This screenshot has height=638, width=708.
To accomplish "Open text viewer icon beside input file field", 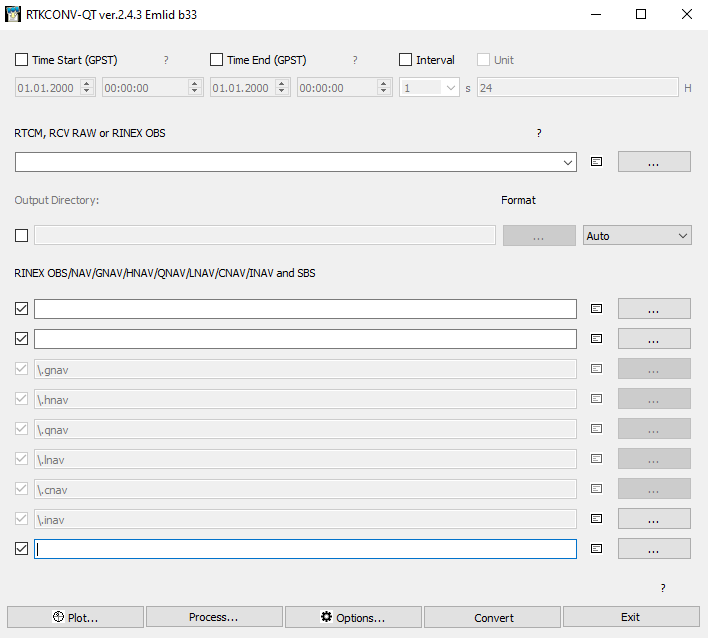I will [x=596, y=162].
